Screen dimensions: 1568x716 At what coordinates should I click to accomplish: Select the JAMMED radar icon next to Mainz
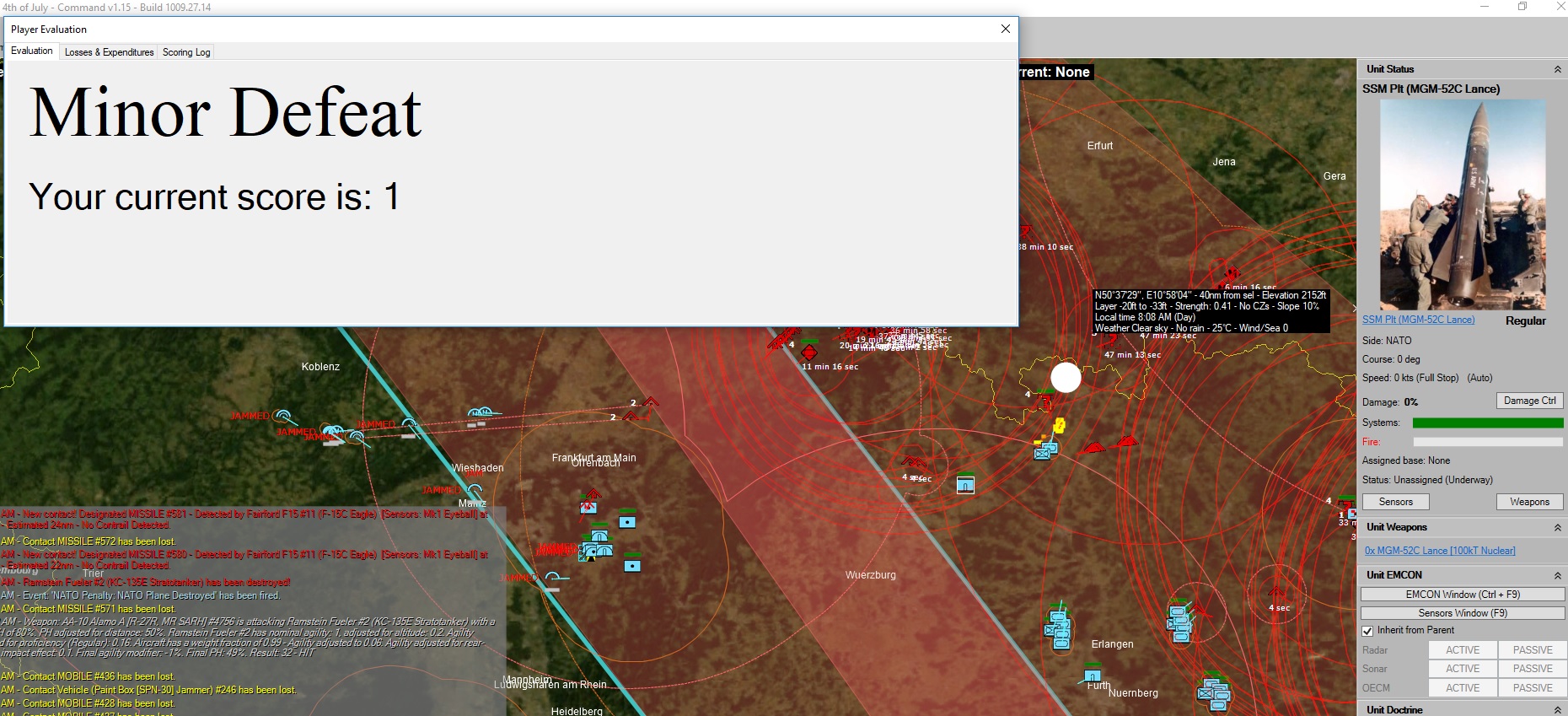coord(475,490)
